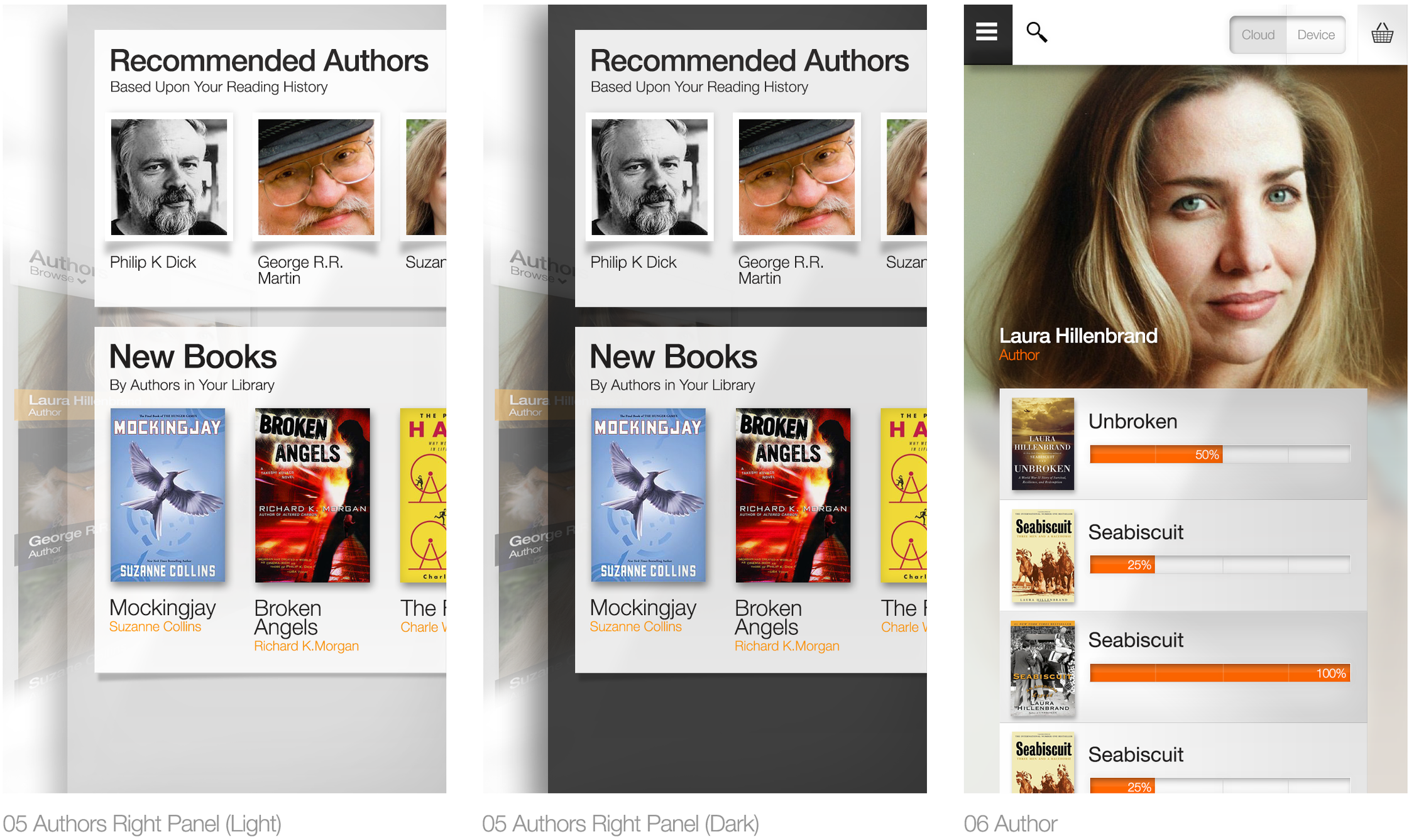Expand Browse dropdown in light panel
This screenshot has height=840, width=1409.
pos(57,275)
